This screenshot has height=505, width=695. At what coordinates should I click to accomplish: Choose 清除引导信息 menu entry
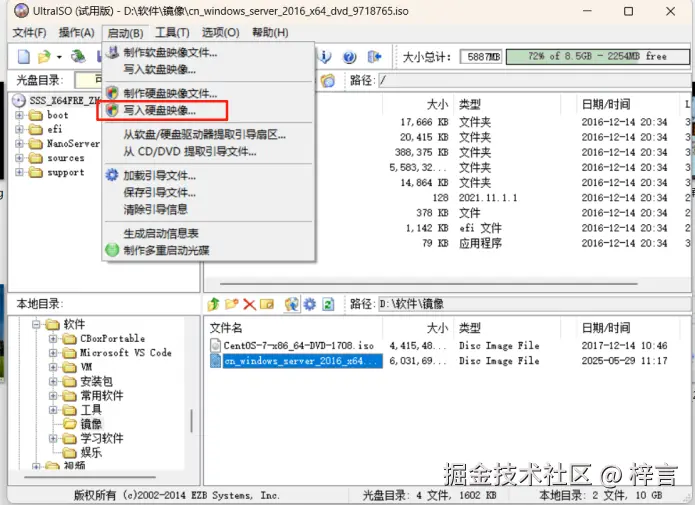click(x=156, y=209)
